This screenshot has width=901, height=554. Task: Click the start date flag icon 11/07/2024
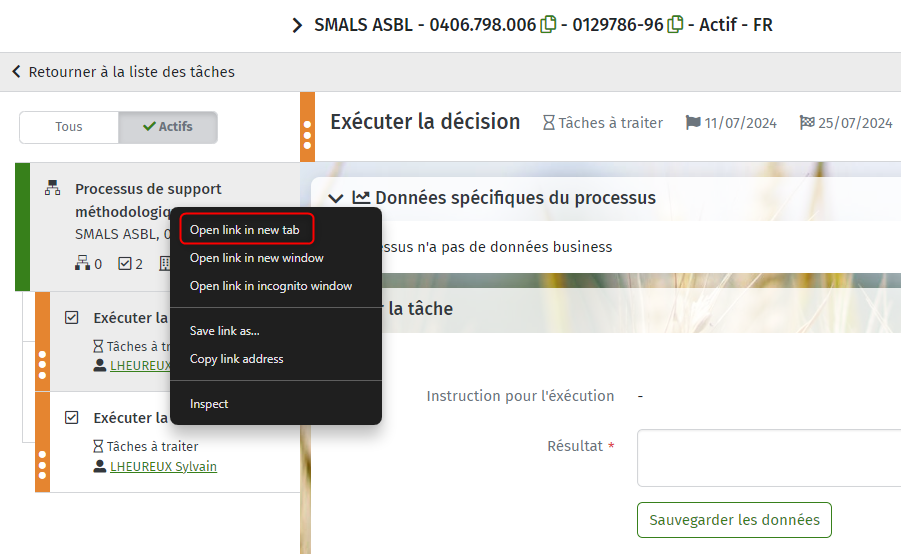[693, 122]
